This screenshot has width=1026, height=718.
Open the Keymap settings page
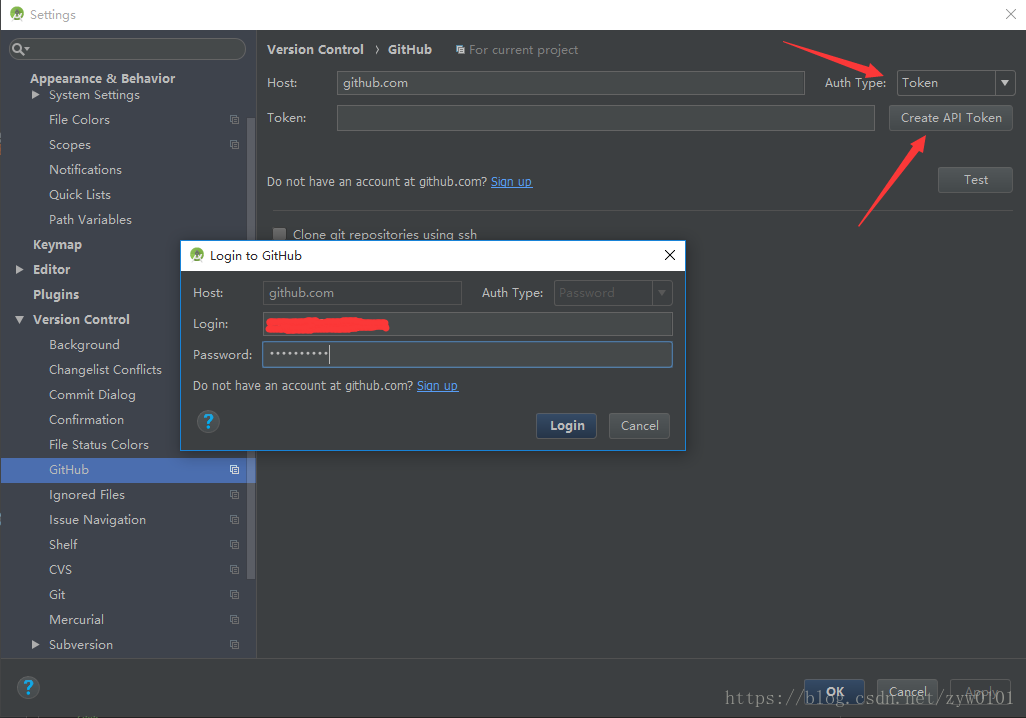click(58, 245)
